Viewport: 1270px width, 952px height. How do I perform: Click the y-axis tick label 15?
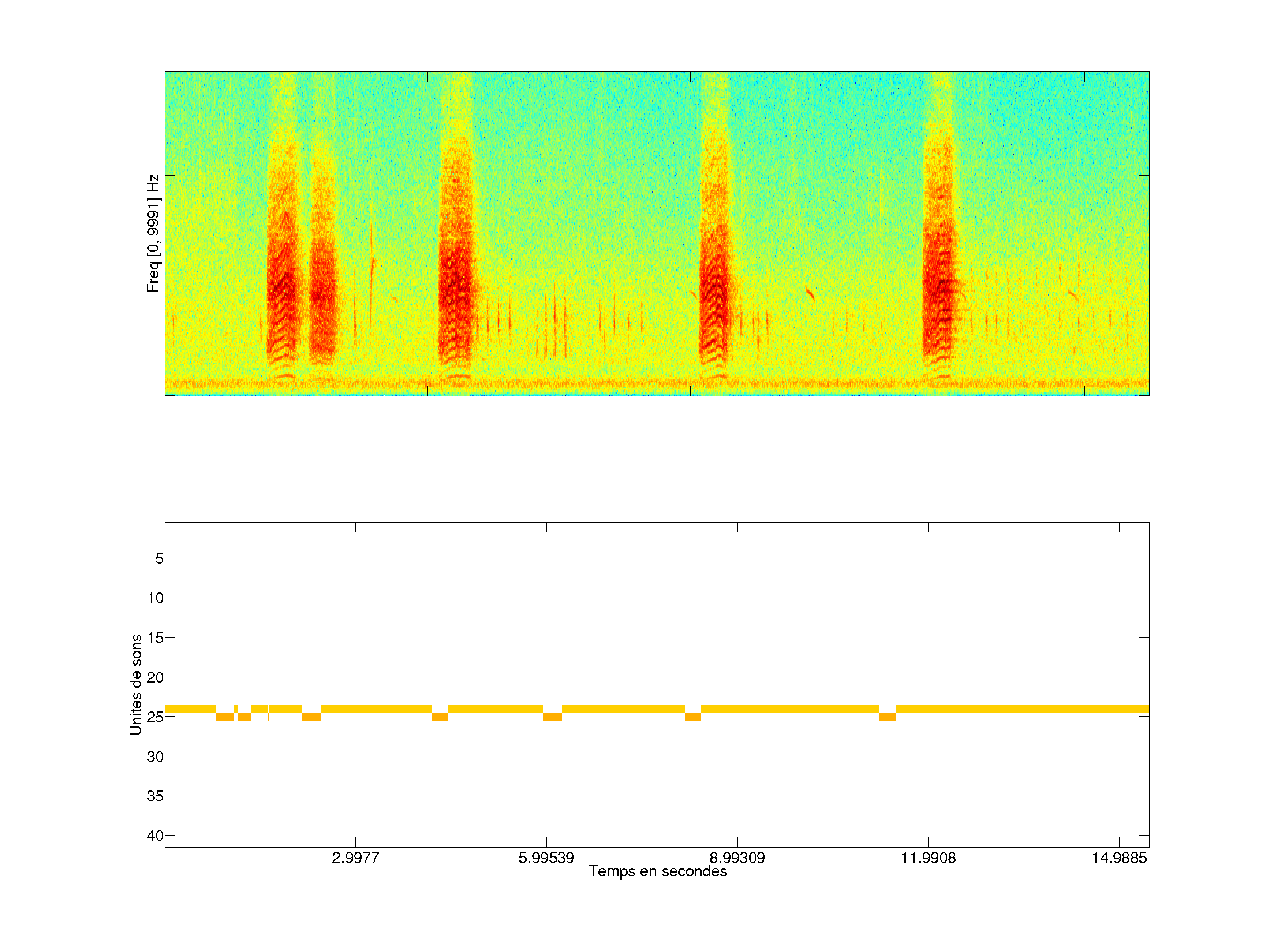155,638
